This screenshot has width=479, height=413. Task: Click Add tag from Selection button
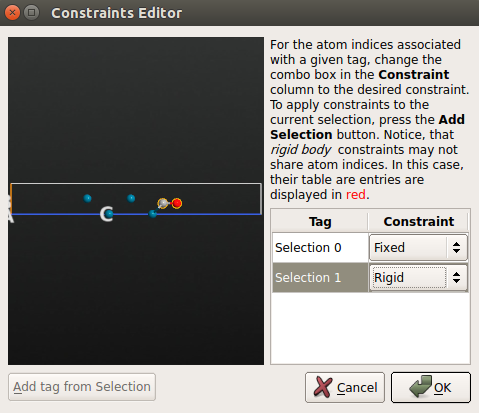pyautogui.click(x=82, y=387)
